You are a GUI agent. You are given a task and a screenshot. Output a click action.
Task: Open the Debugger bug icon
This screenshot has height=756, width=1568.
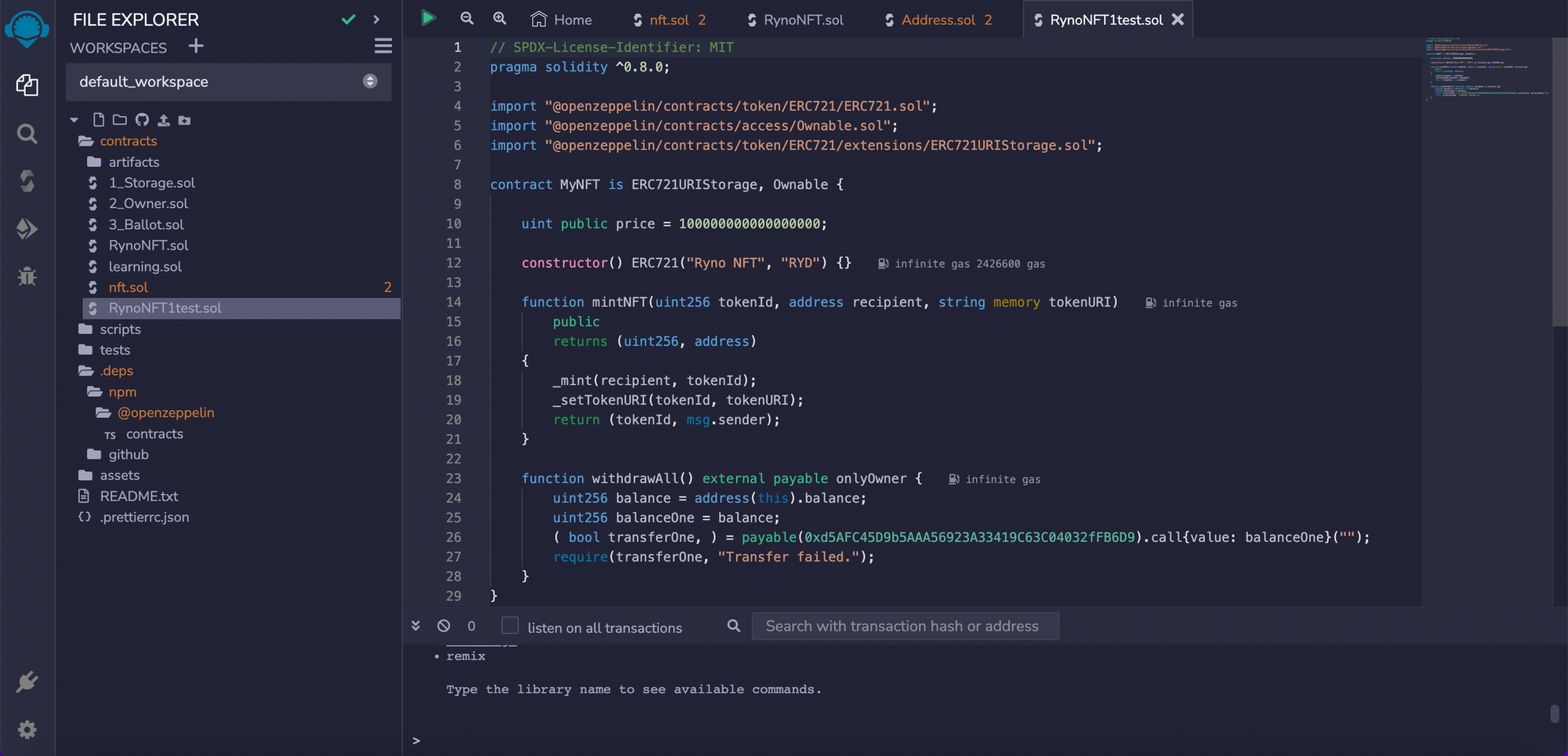pos(27,276)
